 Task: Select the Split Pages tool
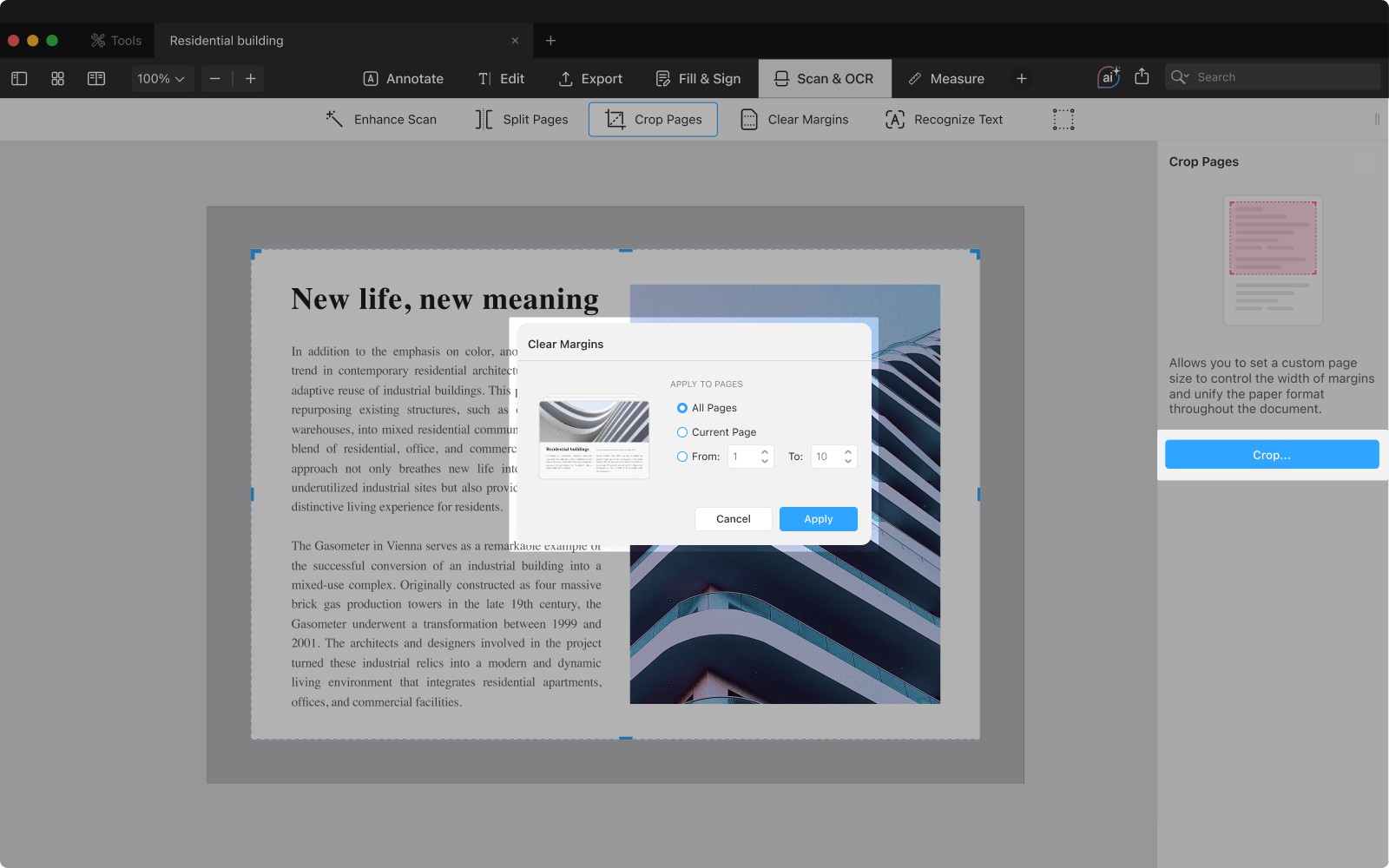pyautogui.click(x=522, y=120)
